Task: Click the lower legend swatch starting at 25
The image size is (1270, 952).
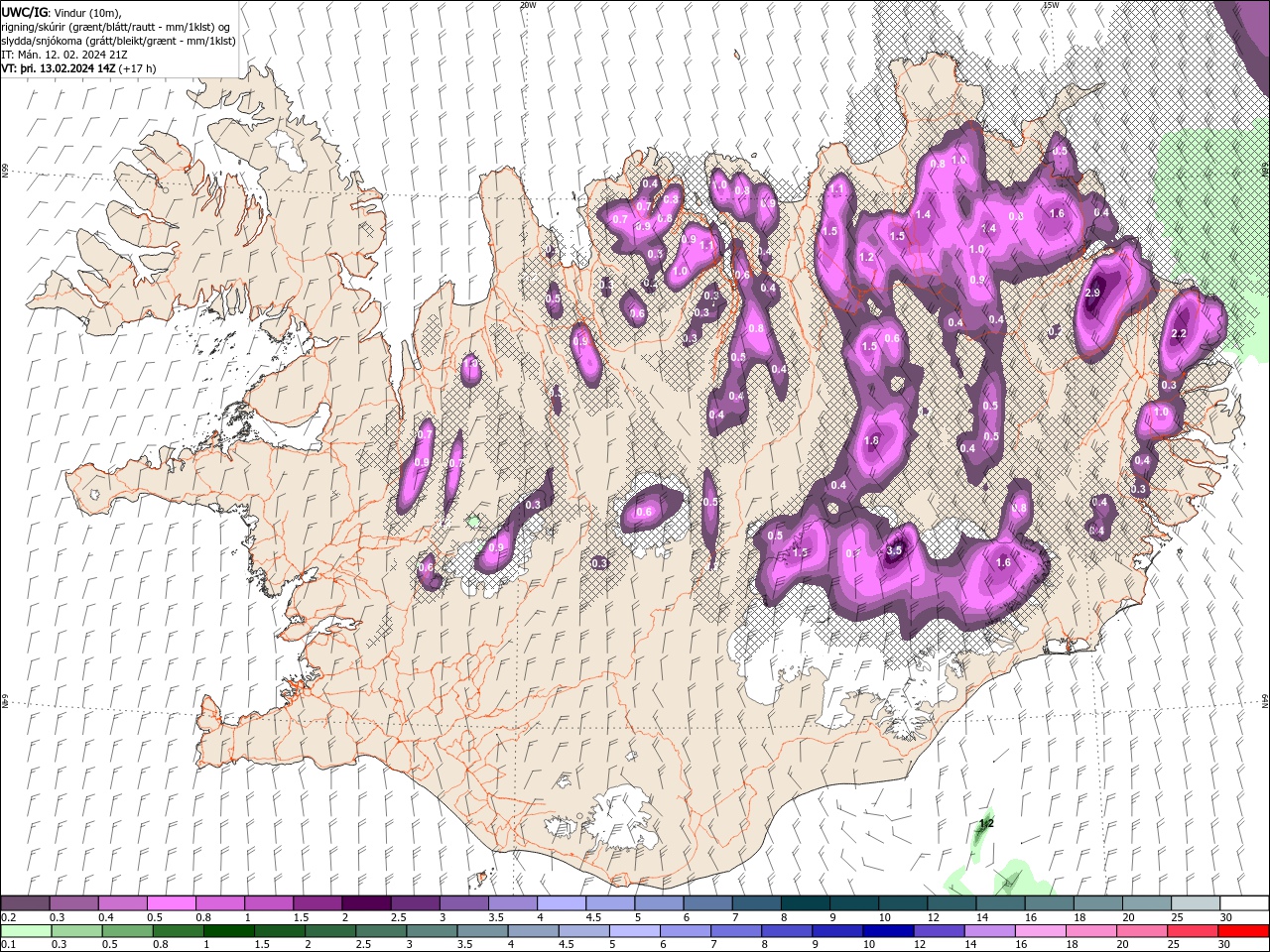Action: (x=1192, y=931)
